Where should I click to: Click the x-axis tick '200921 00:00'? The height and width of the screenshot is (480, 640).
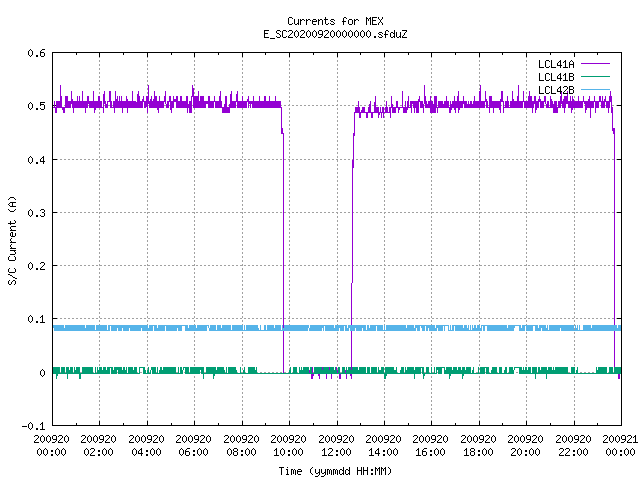[x=620, y=446]
